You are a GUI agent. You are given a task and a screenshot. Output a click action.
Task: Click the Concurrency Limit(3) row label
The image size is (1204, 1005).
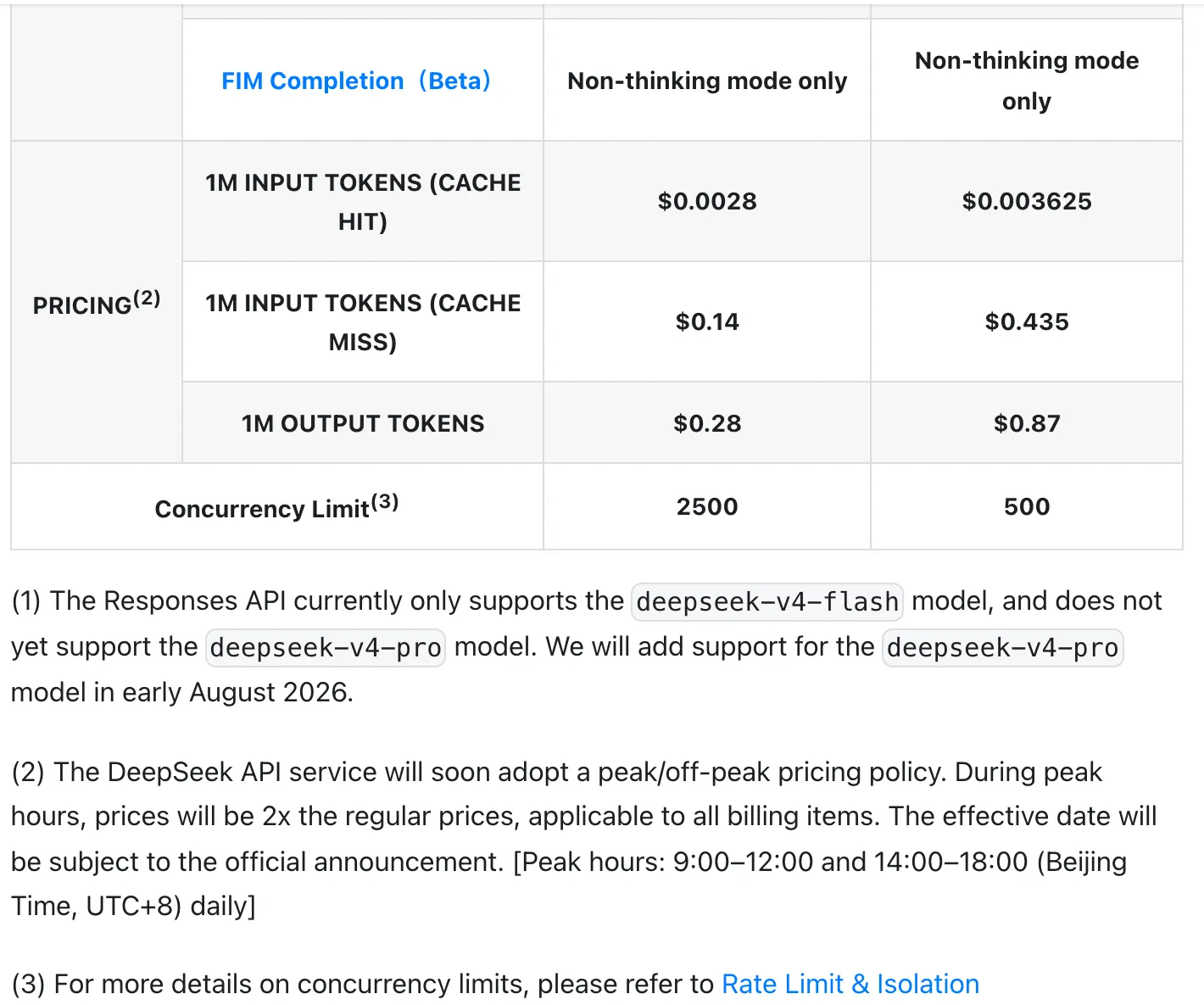pos(276,506)
